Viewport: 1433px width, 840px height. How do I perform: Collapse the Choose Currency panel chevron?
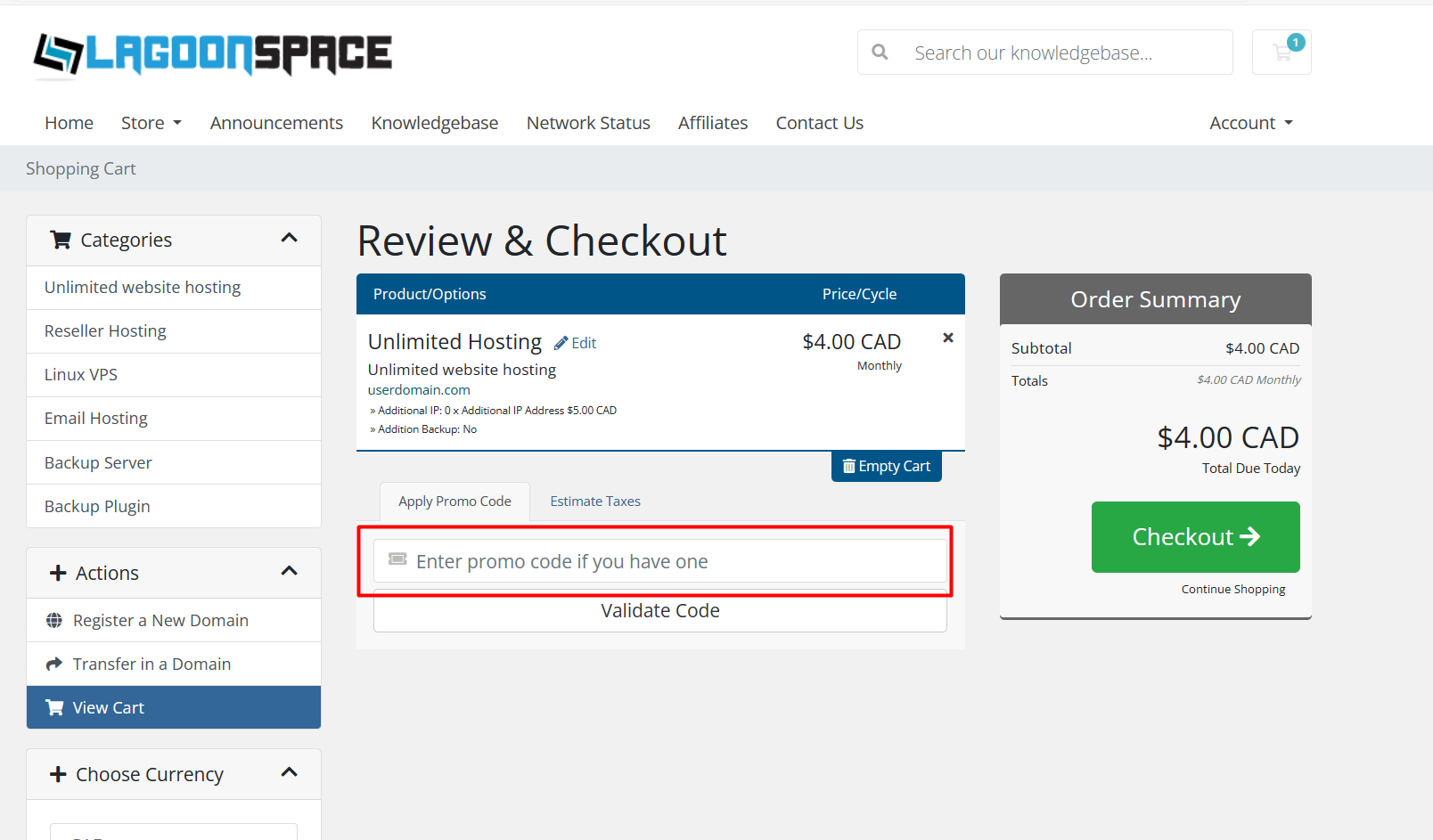[x=289, y=772]
